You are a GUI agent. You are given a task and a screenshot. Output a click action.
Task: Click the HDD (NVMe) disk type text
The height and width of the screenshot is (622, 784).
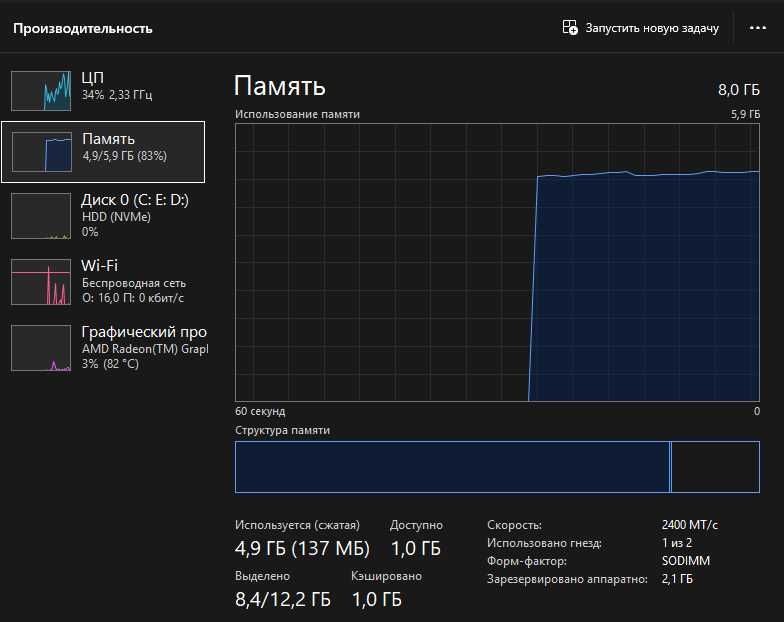coord(116,217)
